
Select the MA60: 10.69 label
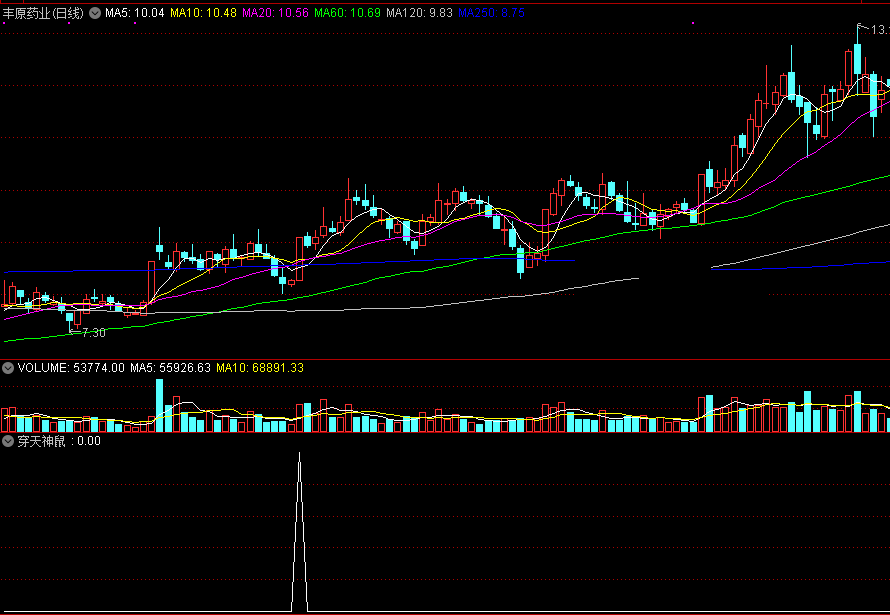(x=347, y=13)
